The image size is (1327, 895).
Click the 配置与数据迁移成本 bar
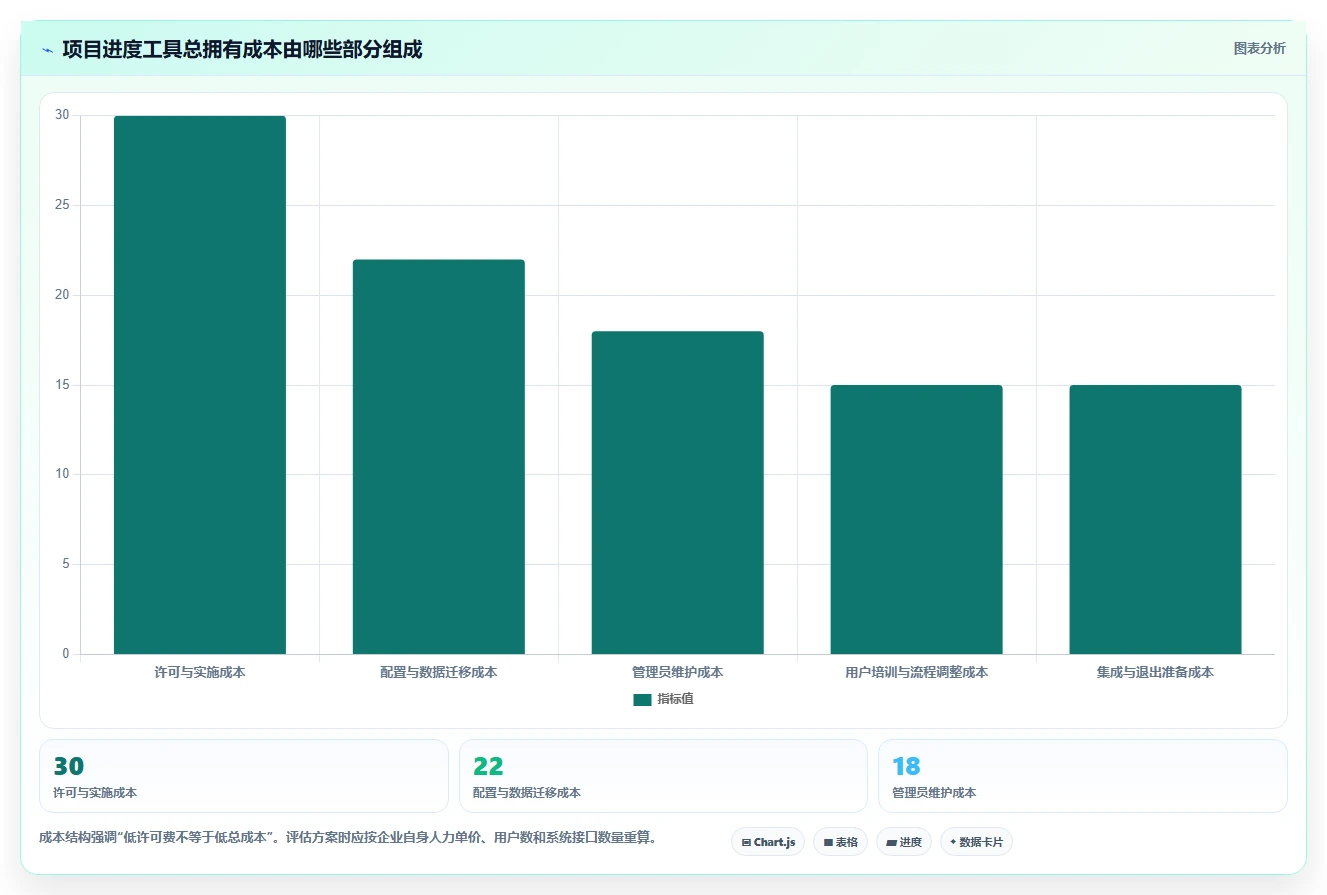pyautogui.click(x=439, y=457)
